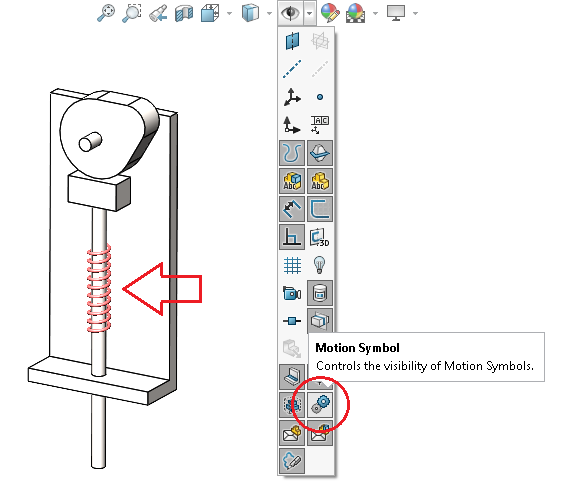Toggle View Curves visibility
The height and width of the screenshot is (497, 563).
(292, 153)
